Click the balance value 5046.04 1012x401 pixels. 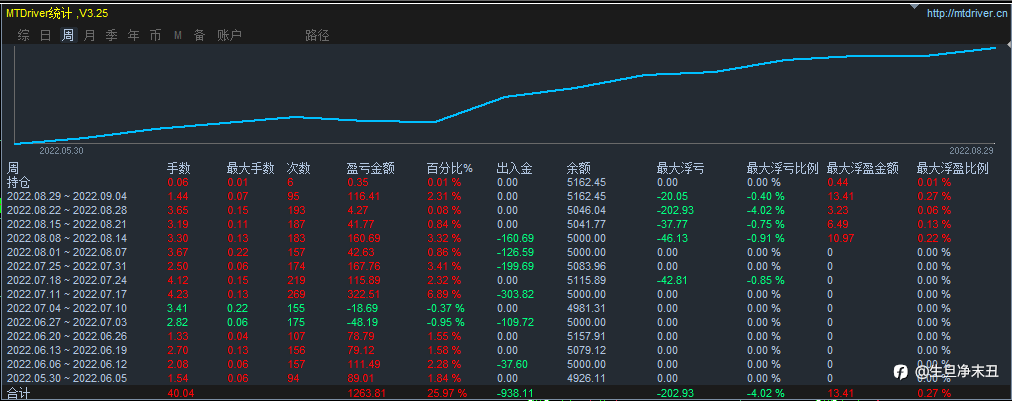(586, 210)
